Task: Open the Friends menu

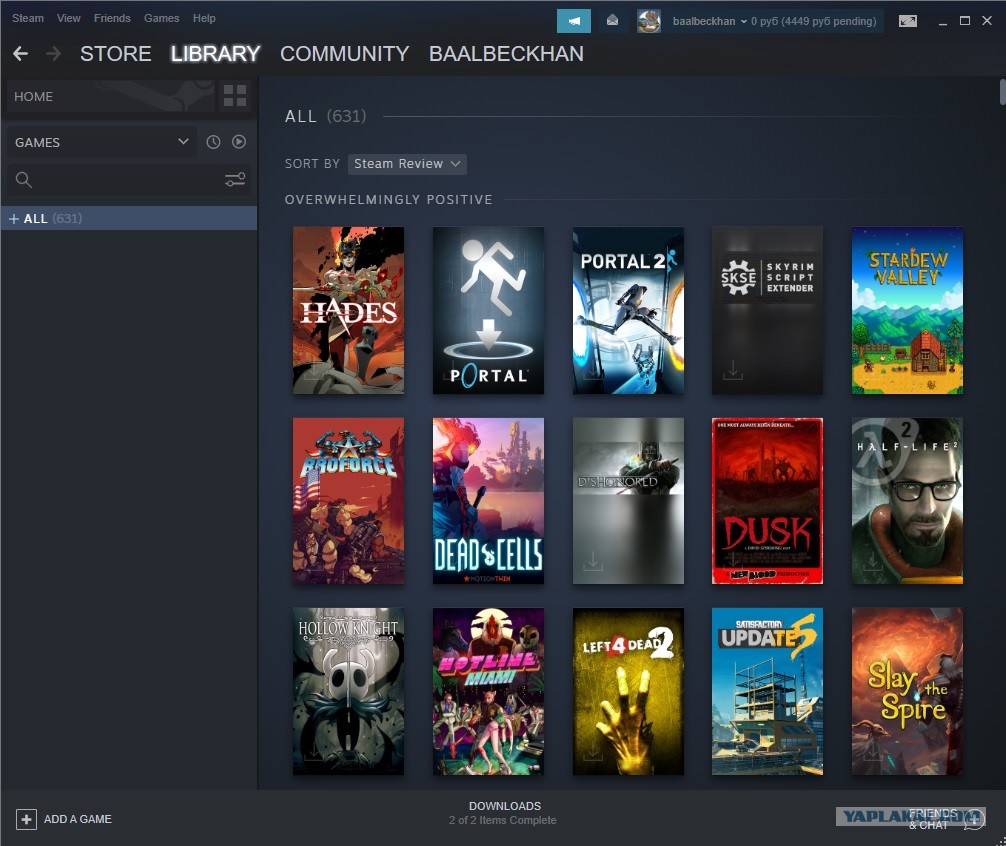Action: pyautogui.click(x=112, y=19)
